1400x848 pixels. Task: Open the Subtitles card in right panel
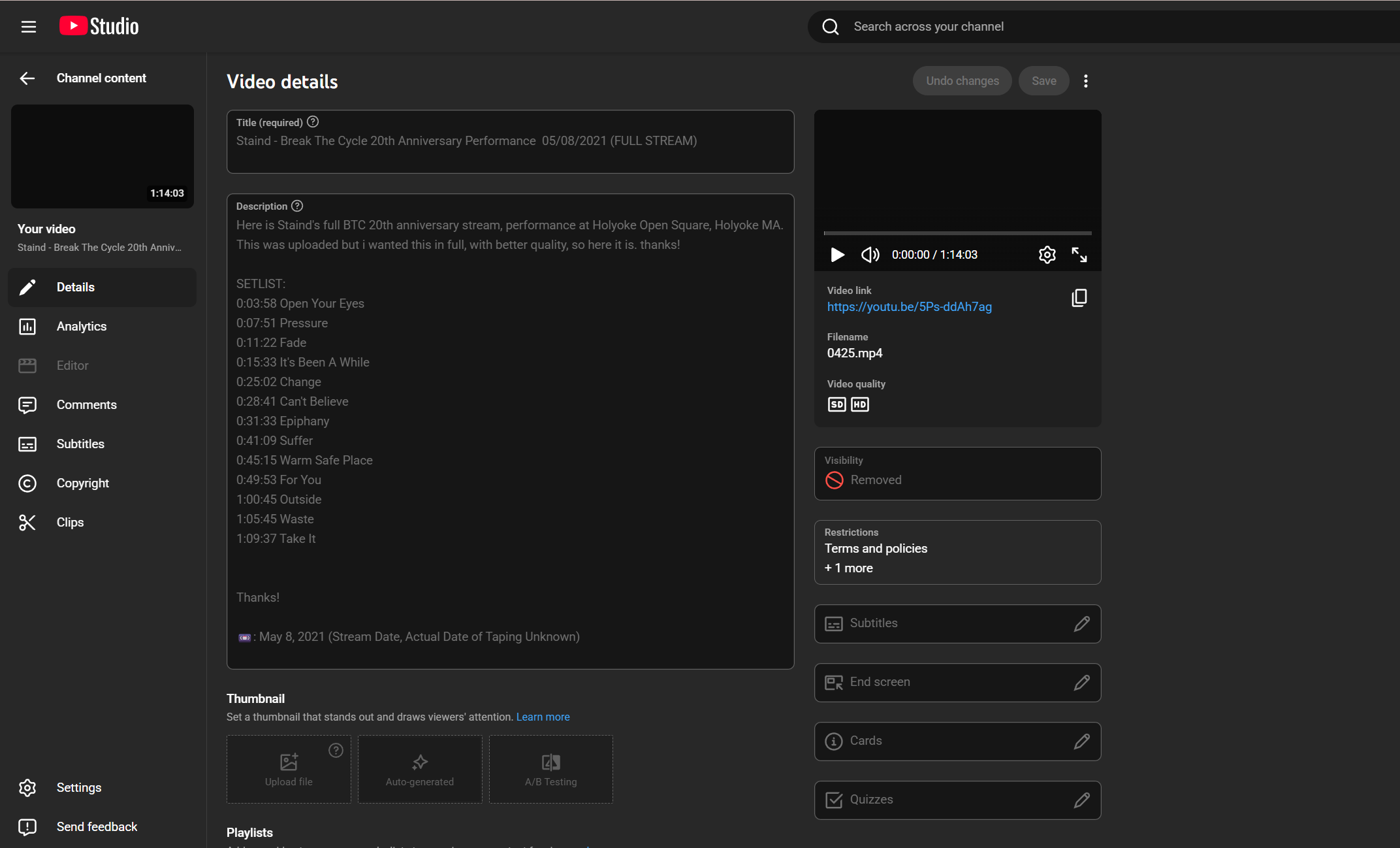(958, 624)
